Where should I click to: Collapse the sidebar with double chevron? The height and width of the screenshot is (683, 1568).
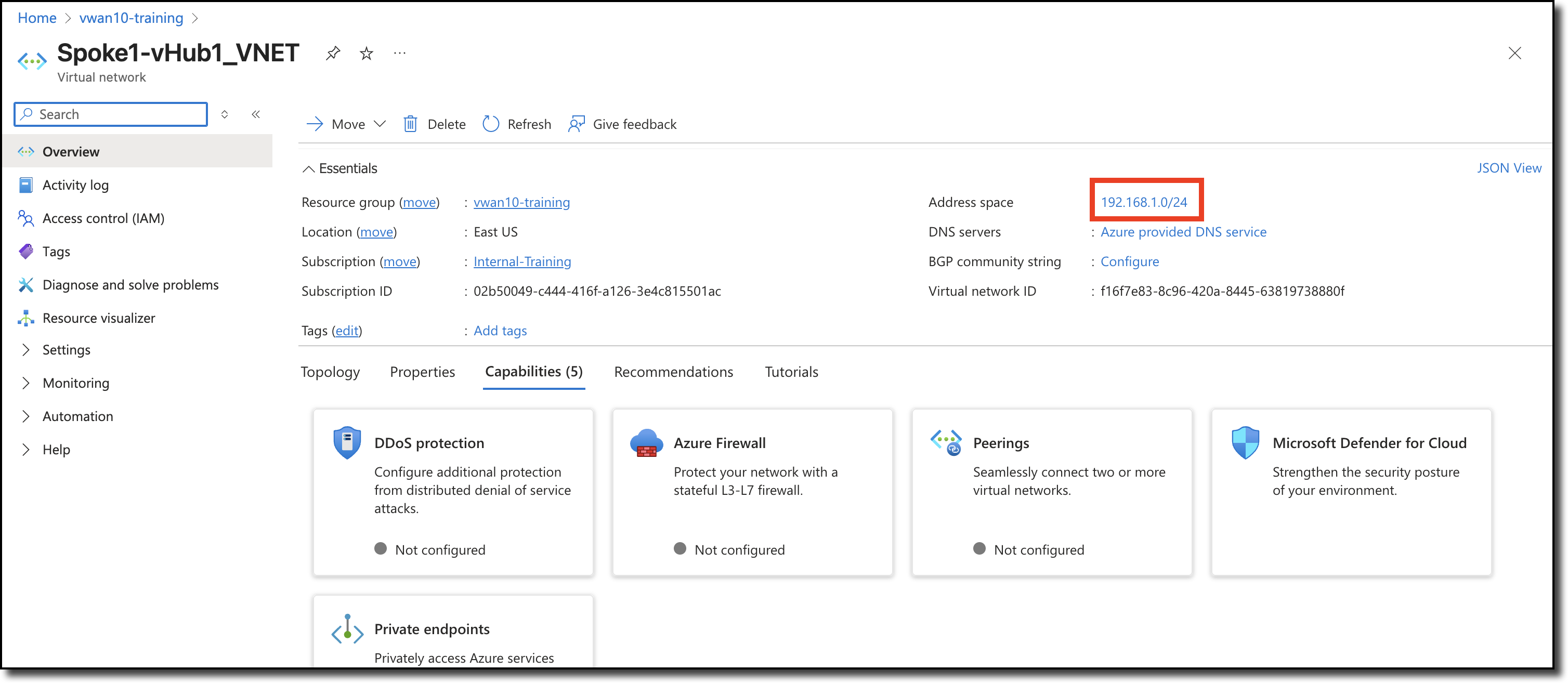(x=256, y=114)
